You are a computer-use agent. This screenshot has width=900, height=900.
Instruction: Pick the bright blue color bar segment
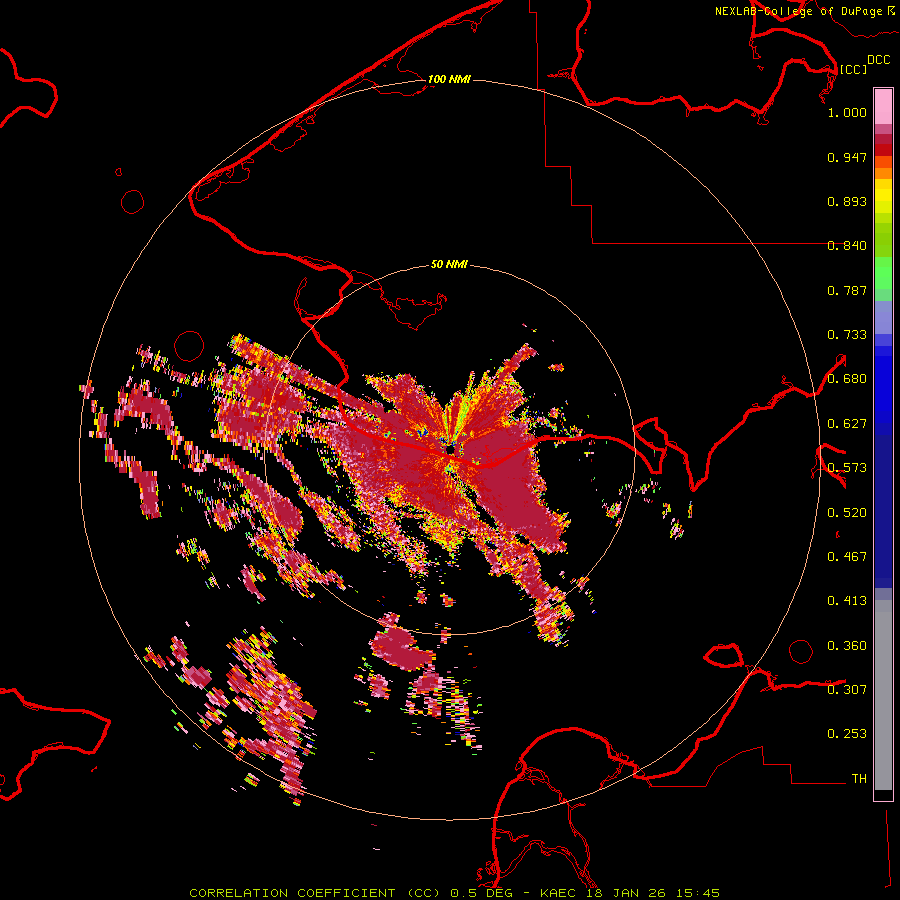tap(883, 385)
